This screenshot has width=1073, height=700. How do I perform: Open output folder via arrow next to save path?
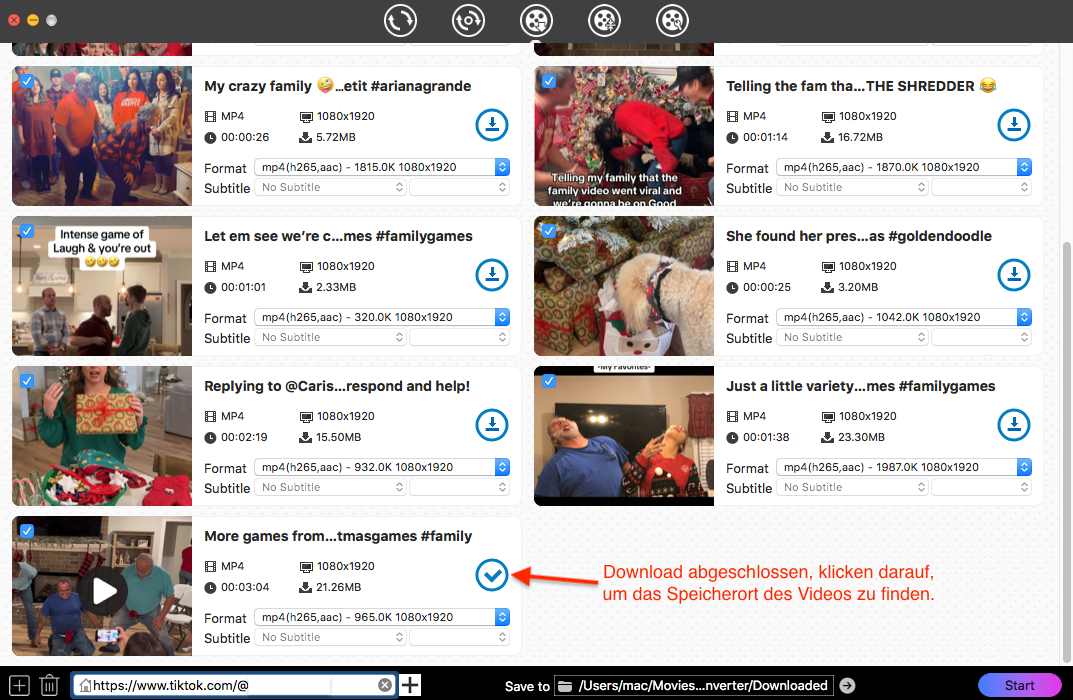click(x=847, y=685)
